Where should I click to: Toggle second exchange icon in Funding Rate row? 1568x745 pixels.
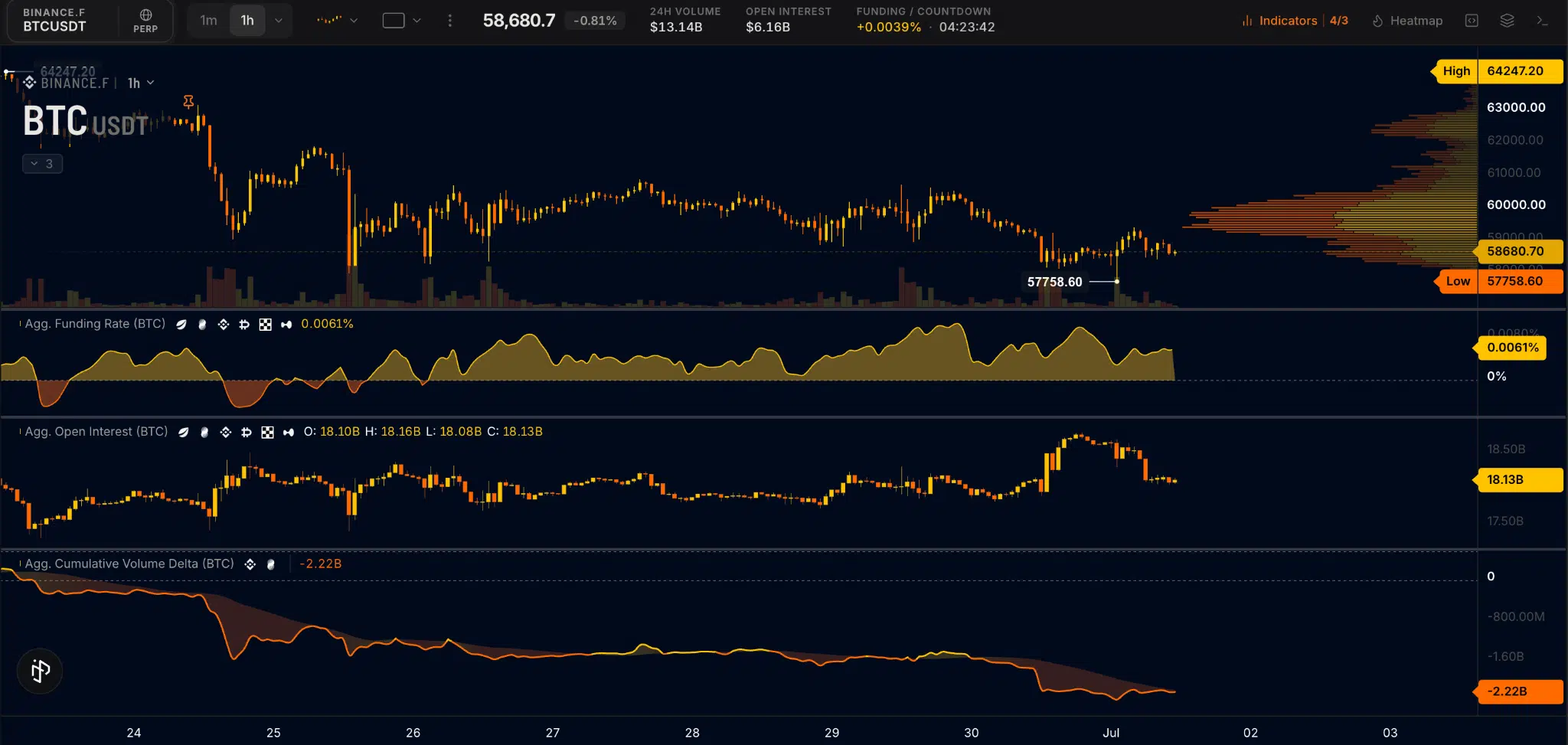pos(202,325)
